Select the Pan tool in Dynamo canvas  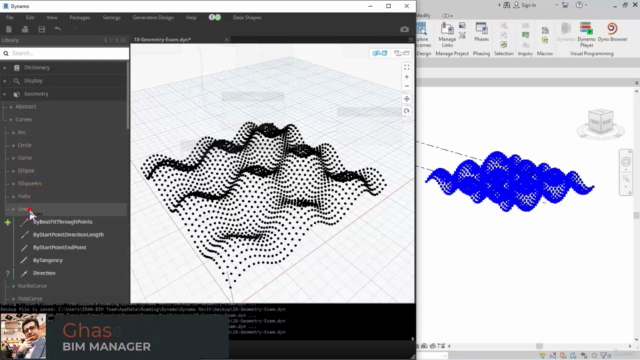tap(407, 99)
